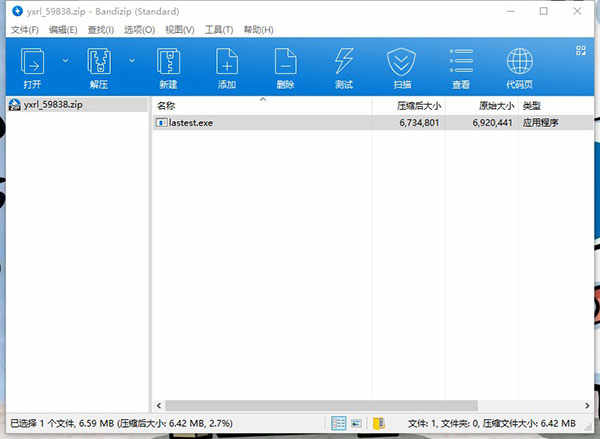This screenshot has width=600, height=439.
Task: Click the yellow archive icon in status bar
Action: click(379, 423)
